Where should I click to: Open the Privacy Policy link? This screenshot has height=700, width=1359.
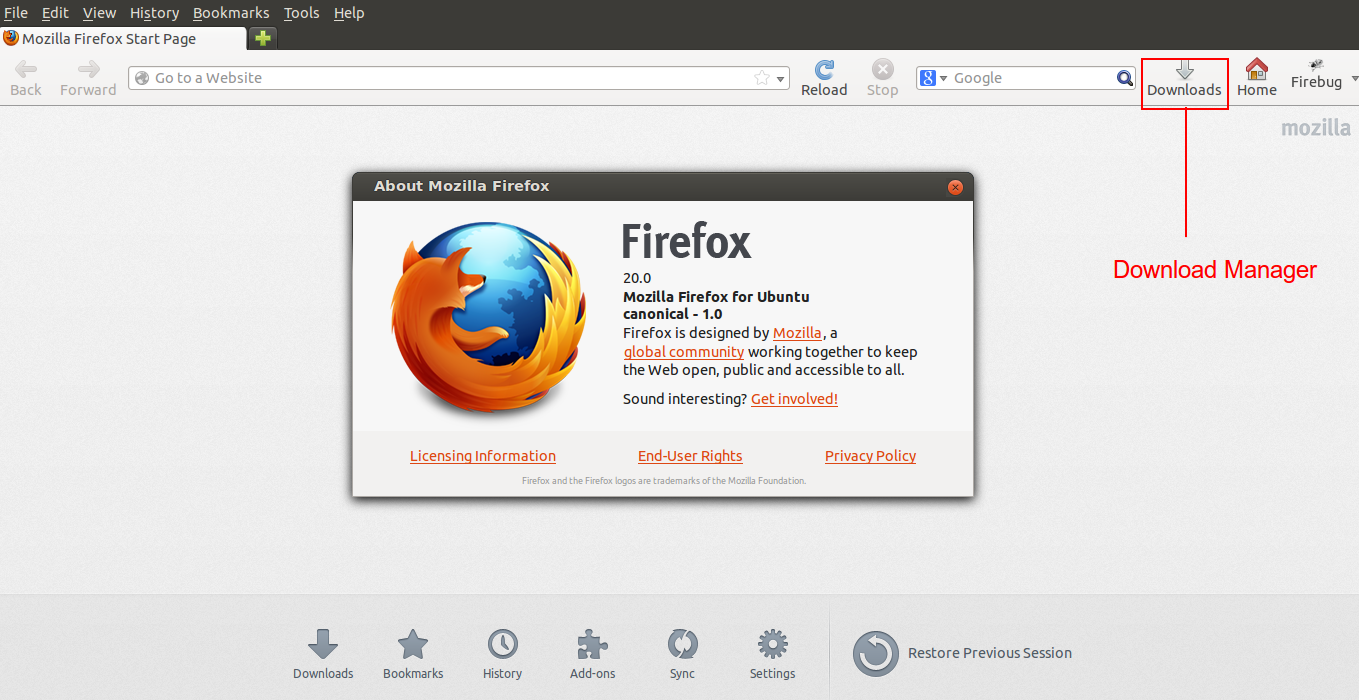[x=870, y=456]
